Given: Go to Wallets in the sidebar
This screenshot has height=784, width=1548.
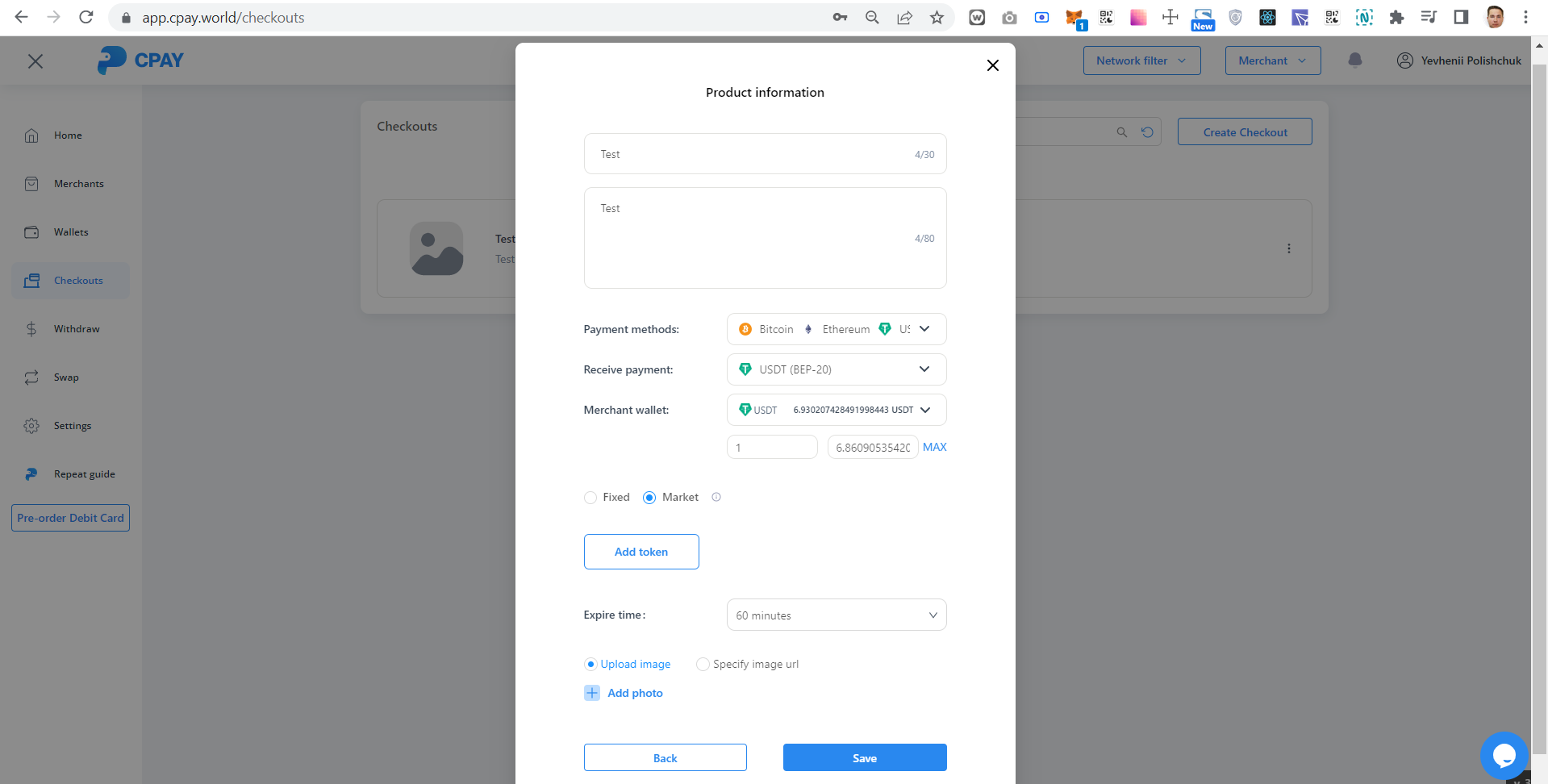Looking at the screenshot, I should [71, 232].
